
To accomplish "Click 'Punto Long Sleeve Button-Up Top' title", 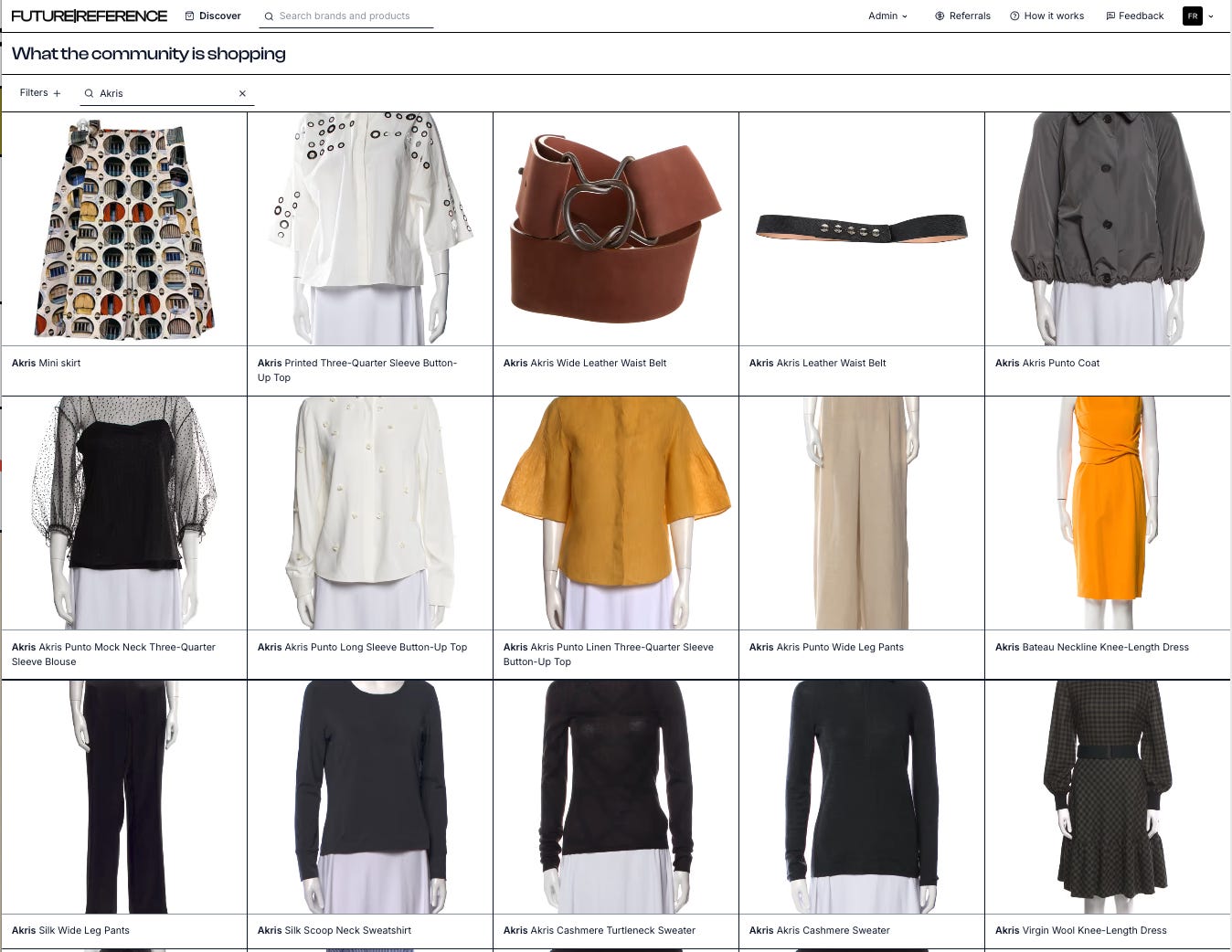I will [362, 647].
